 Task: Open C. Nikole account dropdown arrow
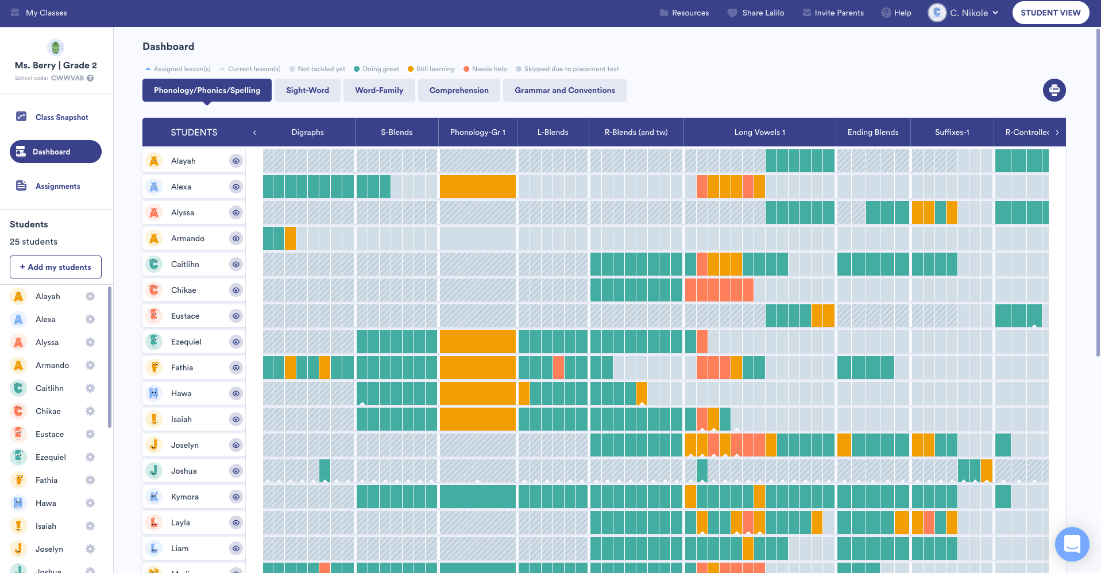[995, 13]
